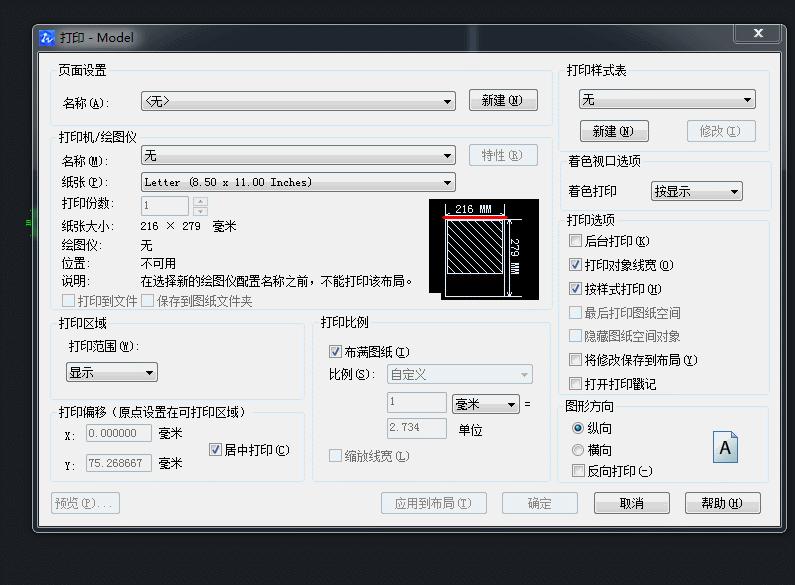Image resolution: width=795 pixels, height=585 pixels.
Task: Expand the 纸张 Letter size dropdown
Action: 298,182
